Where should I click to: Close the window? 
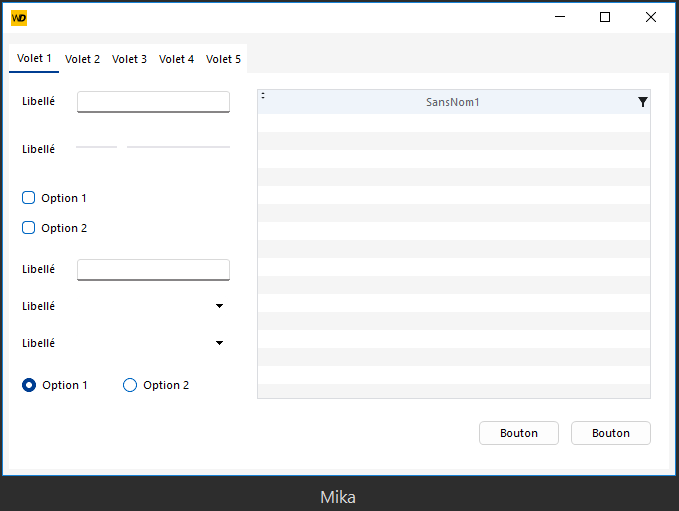point(651,17)
